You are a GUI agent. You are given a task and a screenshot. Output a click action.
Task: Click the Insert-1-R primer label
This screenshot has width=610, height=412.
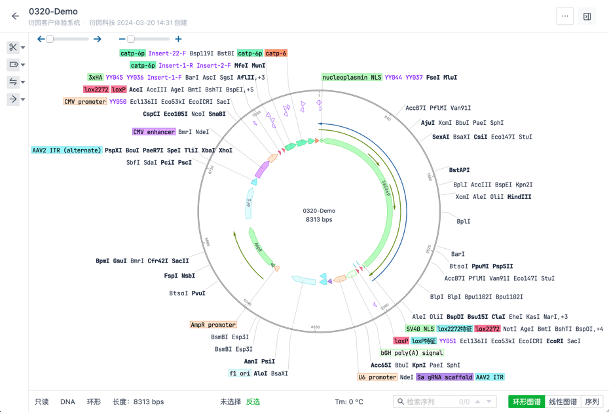click(176, 65)
